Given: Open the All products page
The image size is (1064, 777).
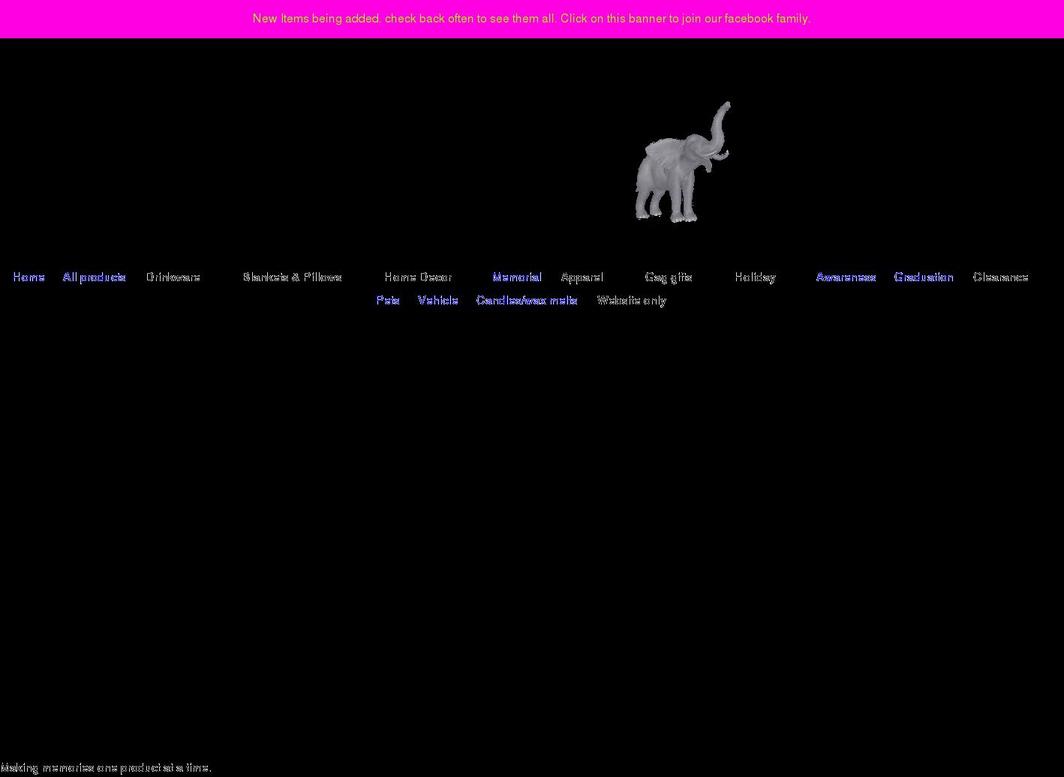Looking at the screenshot, I should (94, 277).
